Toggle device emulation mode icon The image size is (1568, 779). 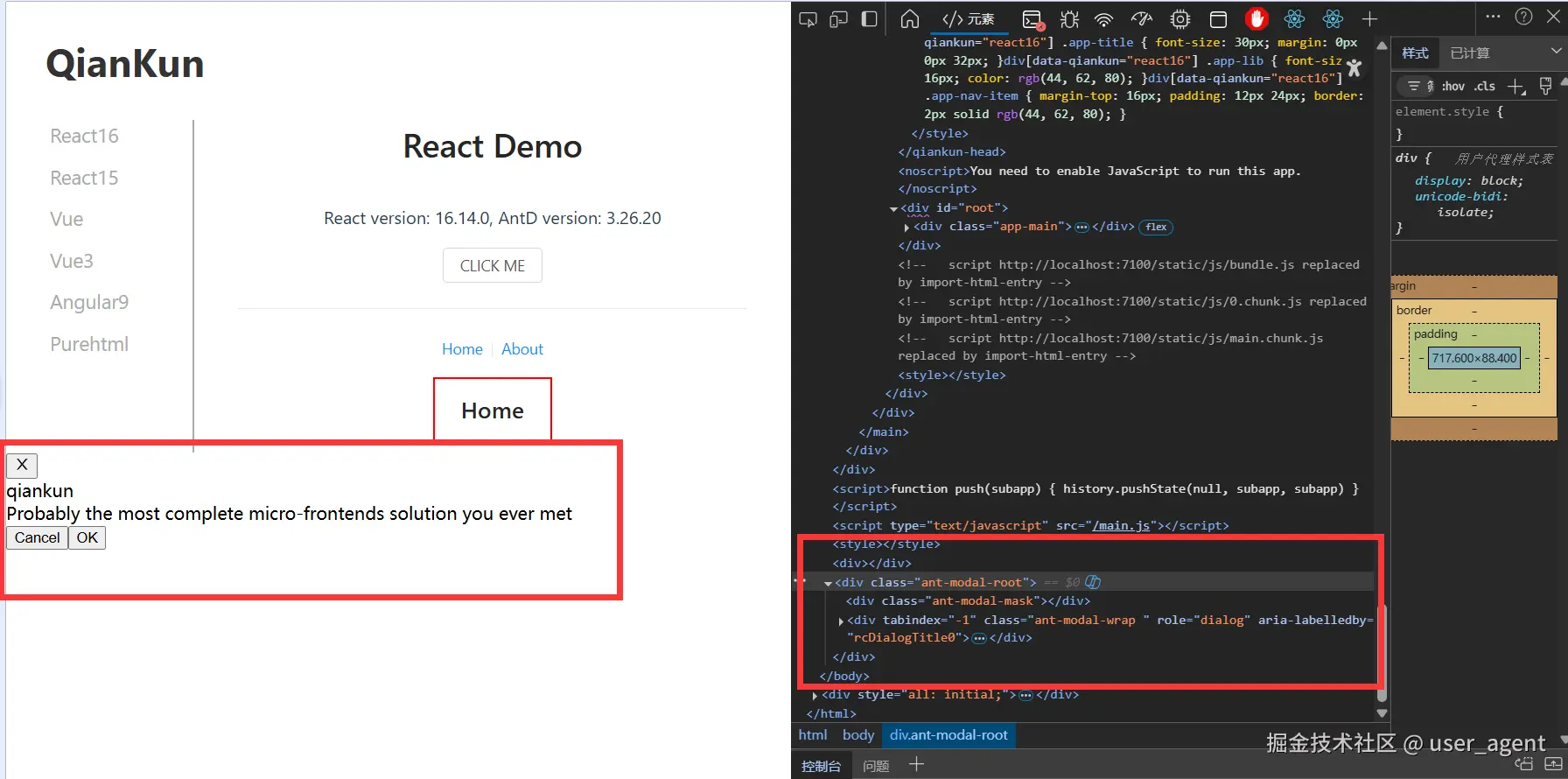838,19
